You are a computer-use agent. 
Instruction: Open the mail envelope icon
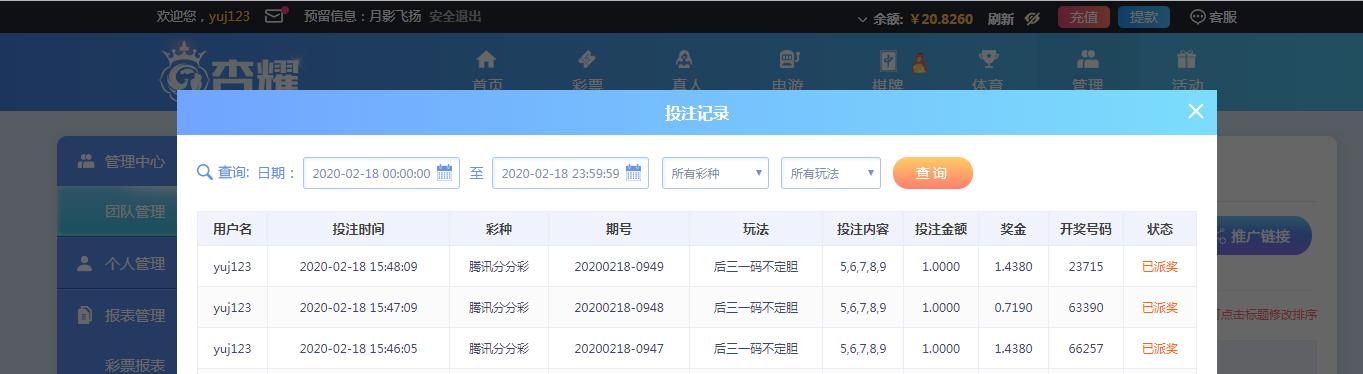pyautogui.click(x=274, y=16)
